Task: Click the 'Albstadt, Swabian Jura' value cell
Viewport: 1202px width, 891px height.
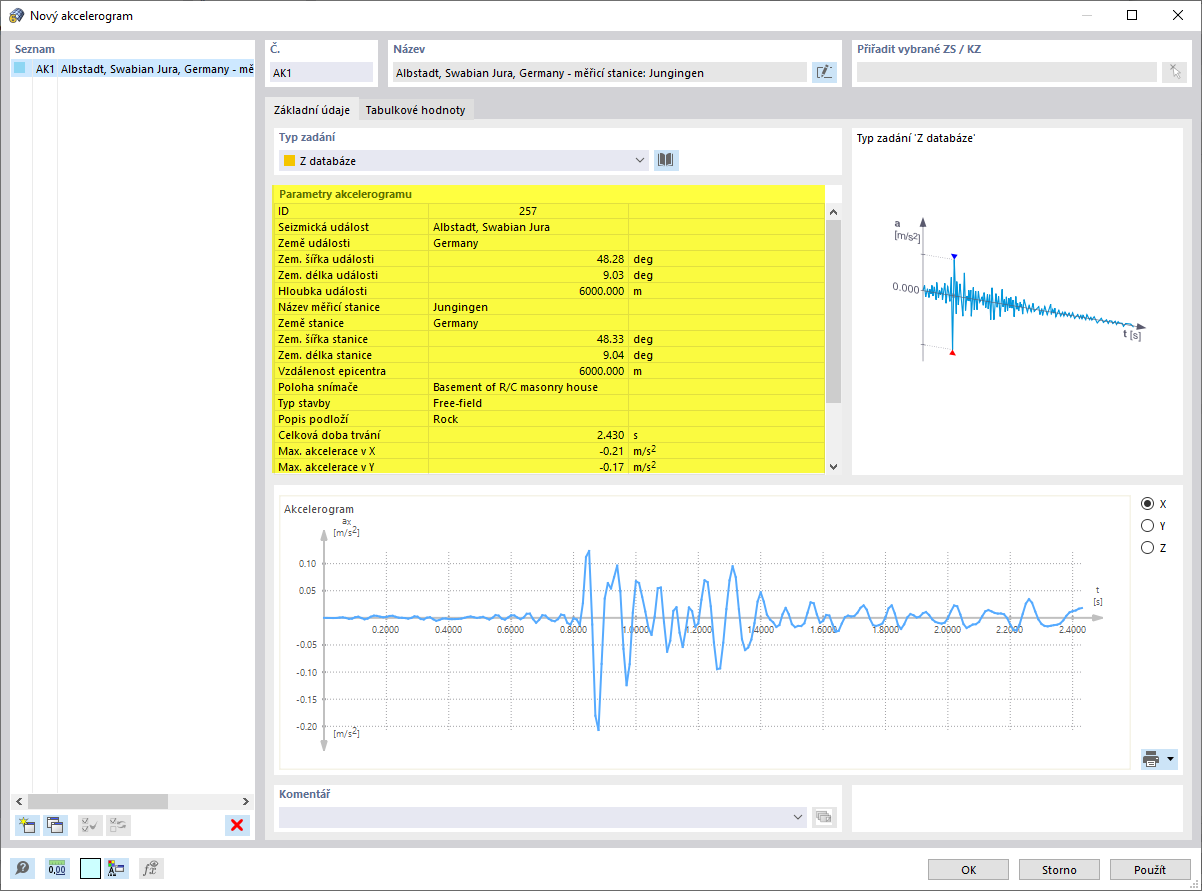Action: click(528, 227)
